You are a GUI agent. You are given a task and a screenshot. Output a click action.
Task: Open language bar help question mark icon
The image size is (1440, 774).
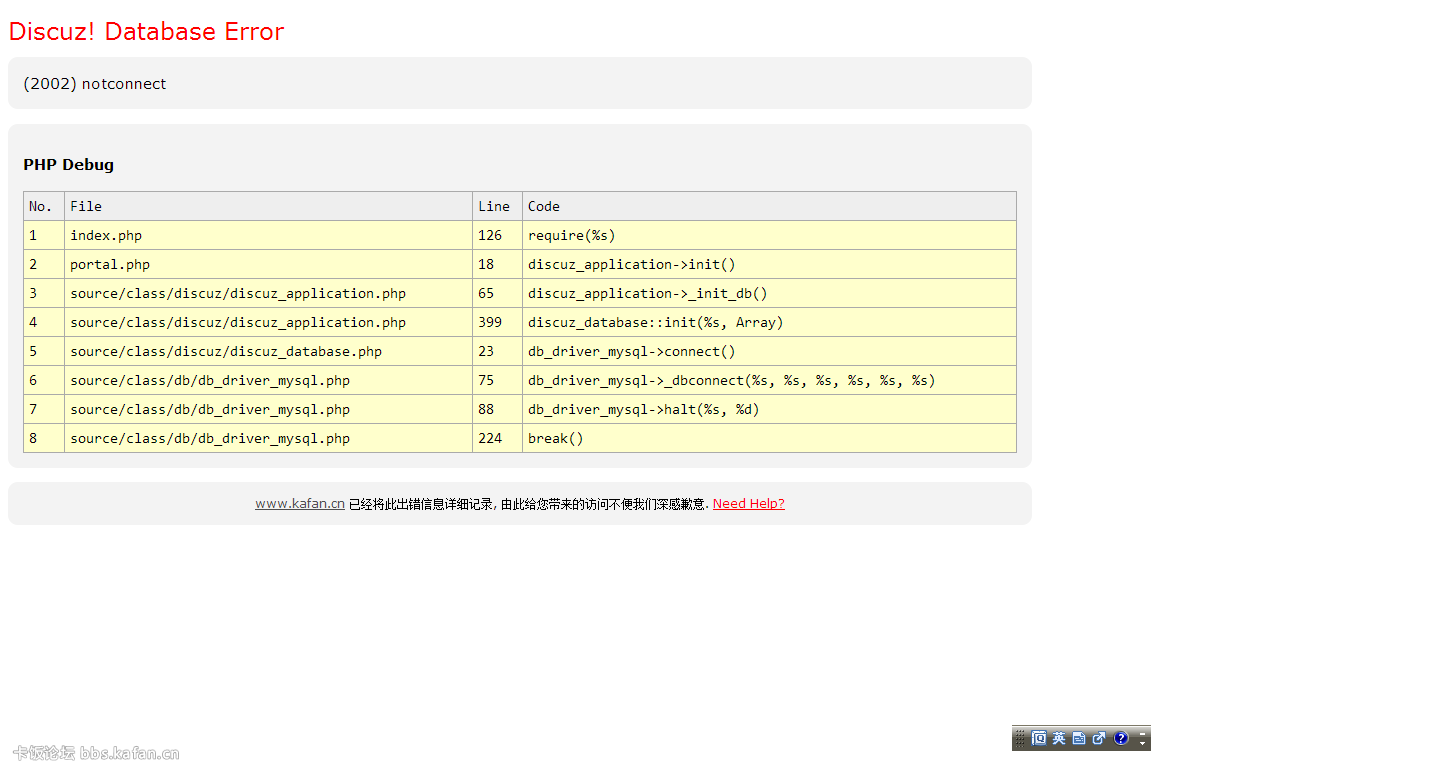coord(1121,738)
